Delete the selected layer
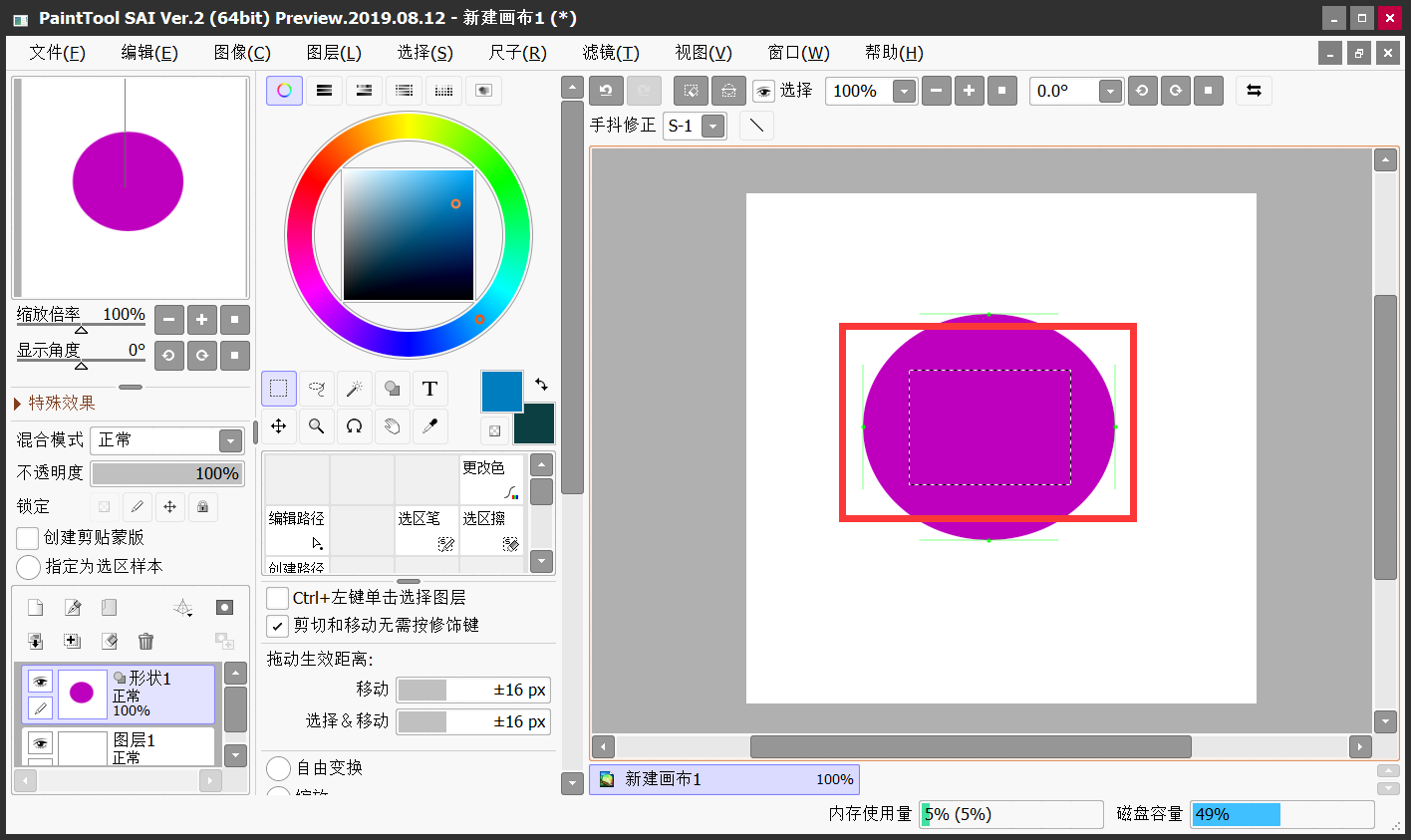Screen dimensions: 1411x840 pyautogui.click(x=145, y=641)
